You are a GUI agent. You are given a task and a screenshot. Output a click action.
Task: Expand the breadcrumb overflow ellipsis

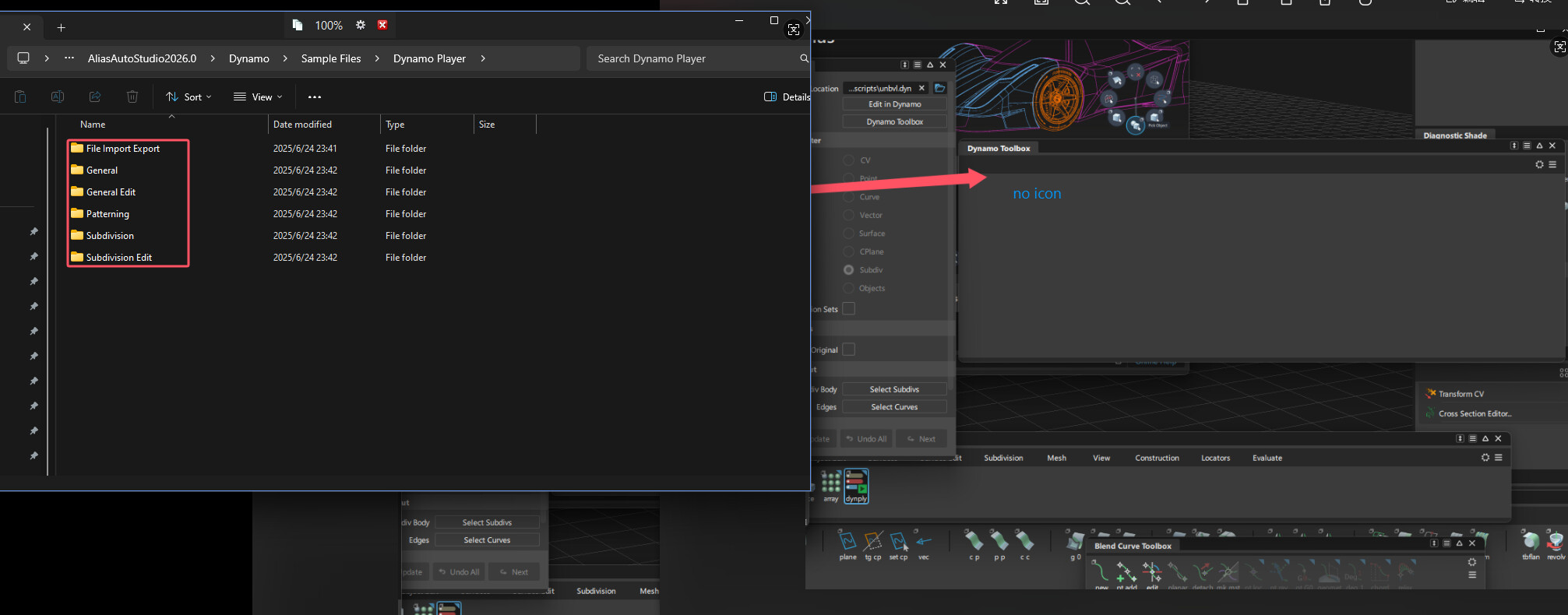[x=69, y=58]
